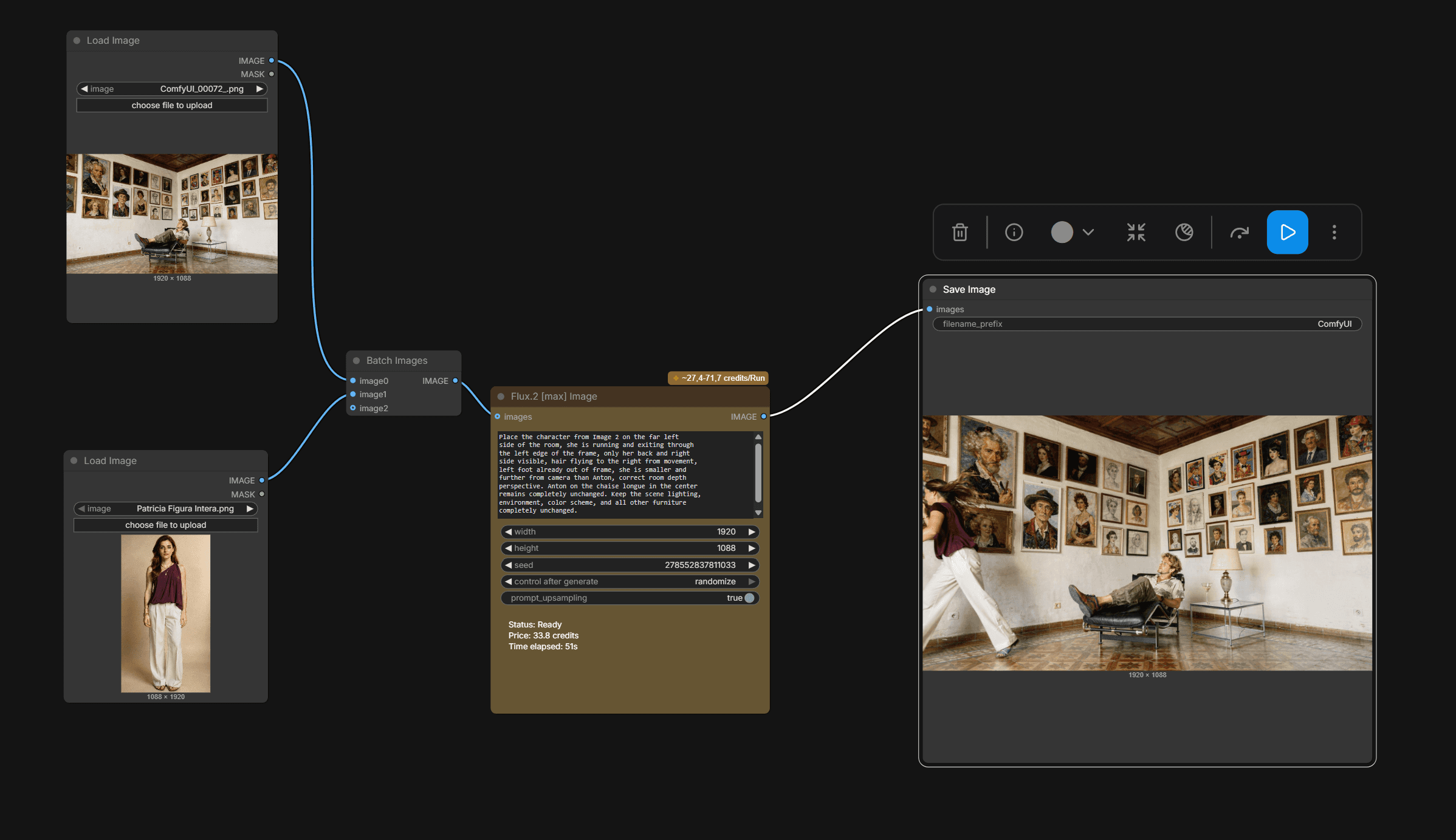Run the node with blue play button
The height and width of the screenshot is (840, 1456).
pos(1287,232)
